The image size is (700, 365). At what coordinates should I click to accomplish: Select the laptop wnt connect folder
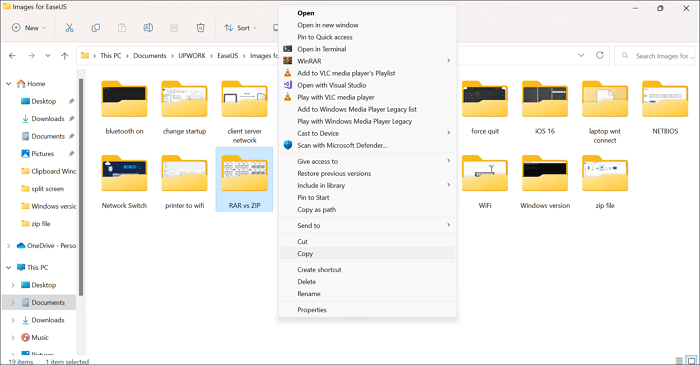605,112
